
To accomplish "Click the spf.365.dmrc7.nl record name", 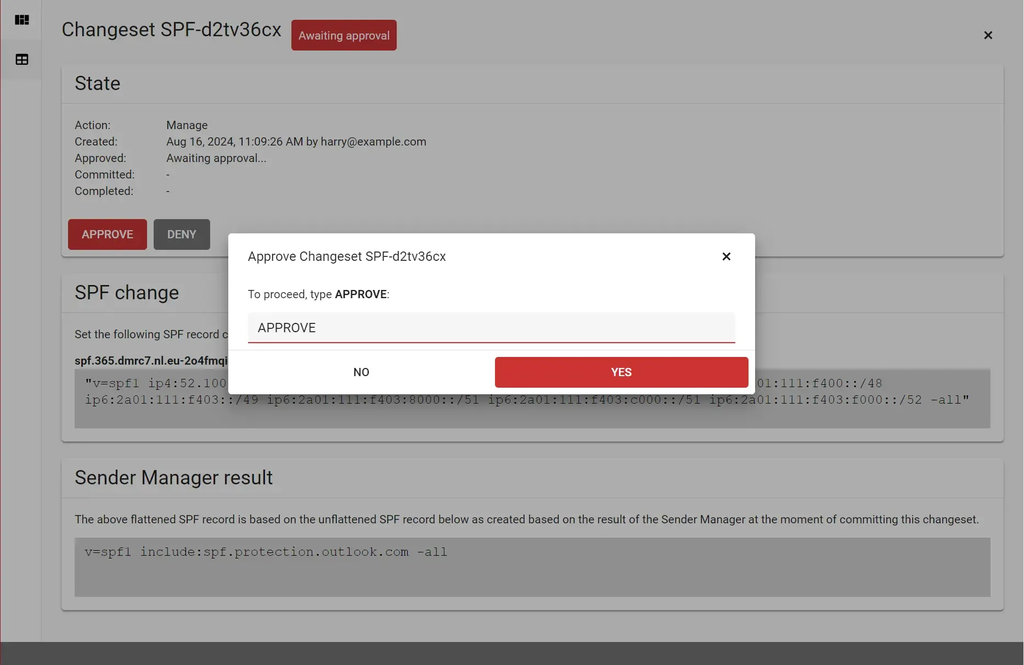I will pyautogui.click(x=150, y=359).
